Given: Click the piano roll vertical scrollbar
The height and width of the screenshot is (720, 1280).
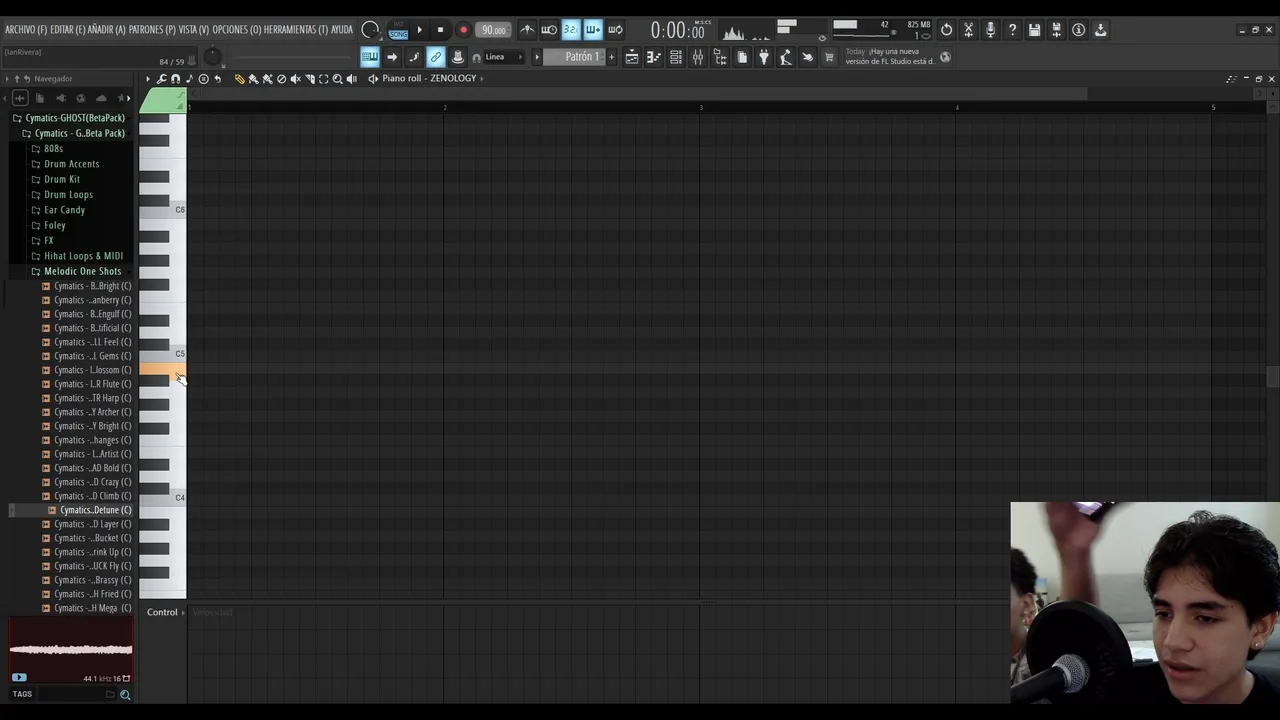Looking at the screenshot, I should 1272,377.
